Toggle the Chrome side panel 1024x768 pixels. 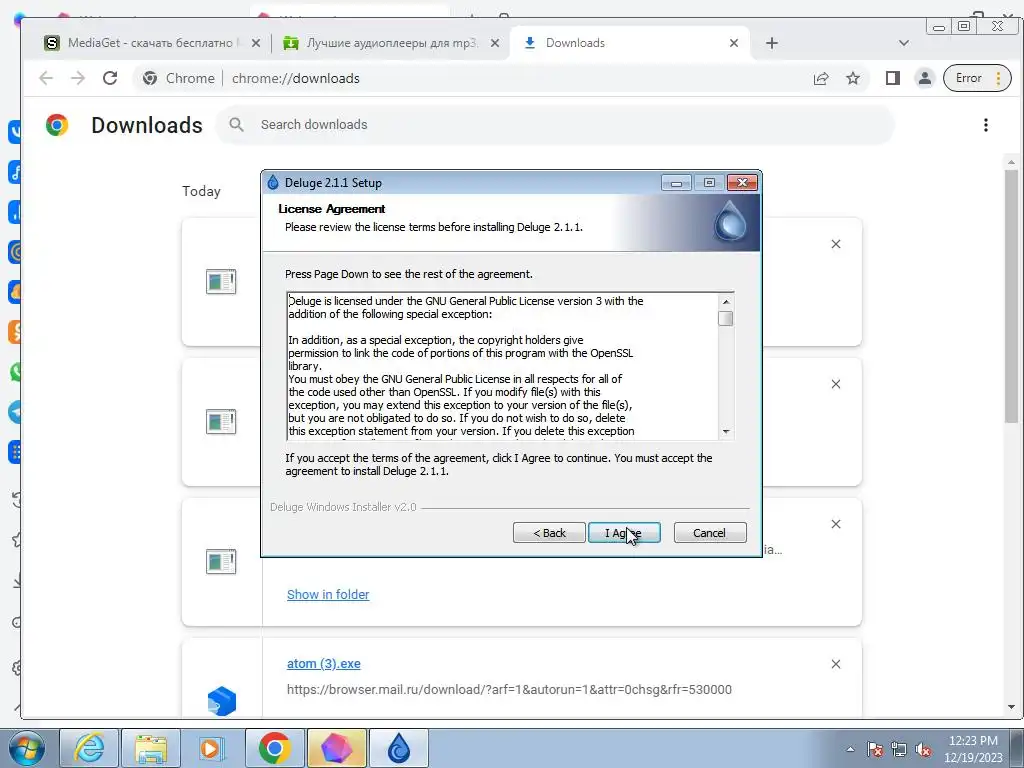(x=893, y=78)
